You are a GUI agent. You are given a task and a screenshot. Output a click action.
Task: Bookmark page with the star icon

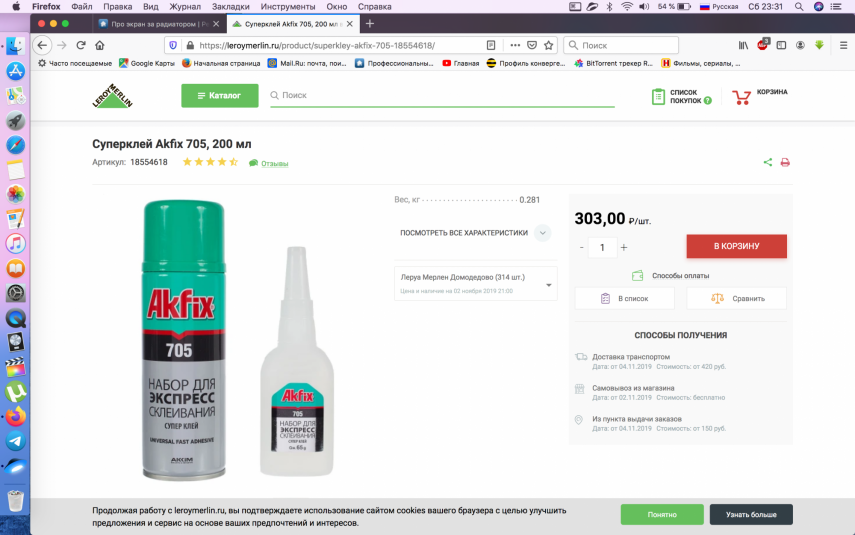click(x=549, y=45)
